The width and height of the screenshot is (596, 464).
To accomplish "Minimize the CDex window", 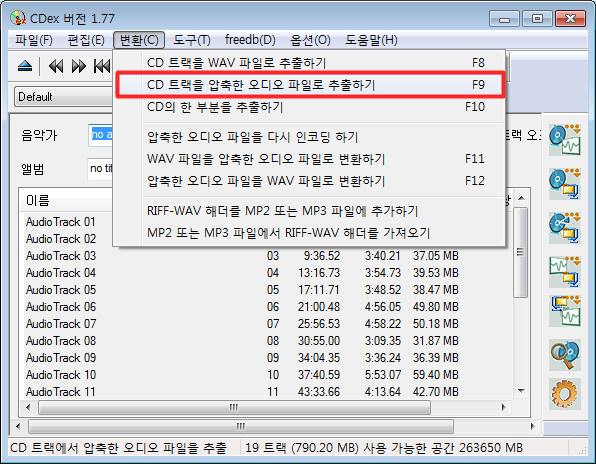I will [x=504, y=19].
